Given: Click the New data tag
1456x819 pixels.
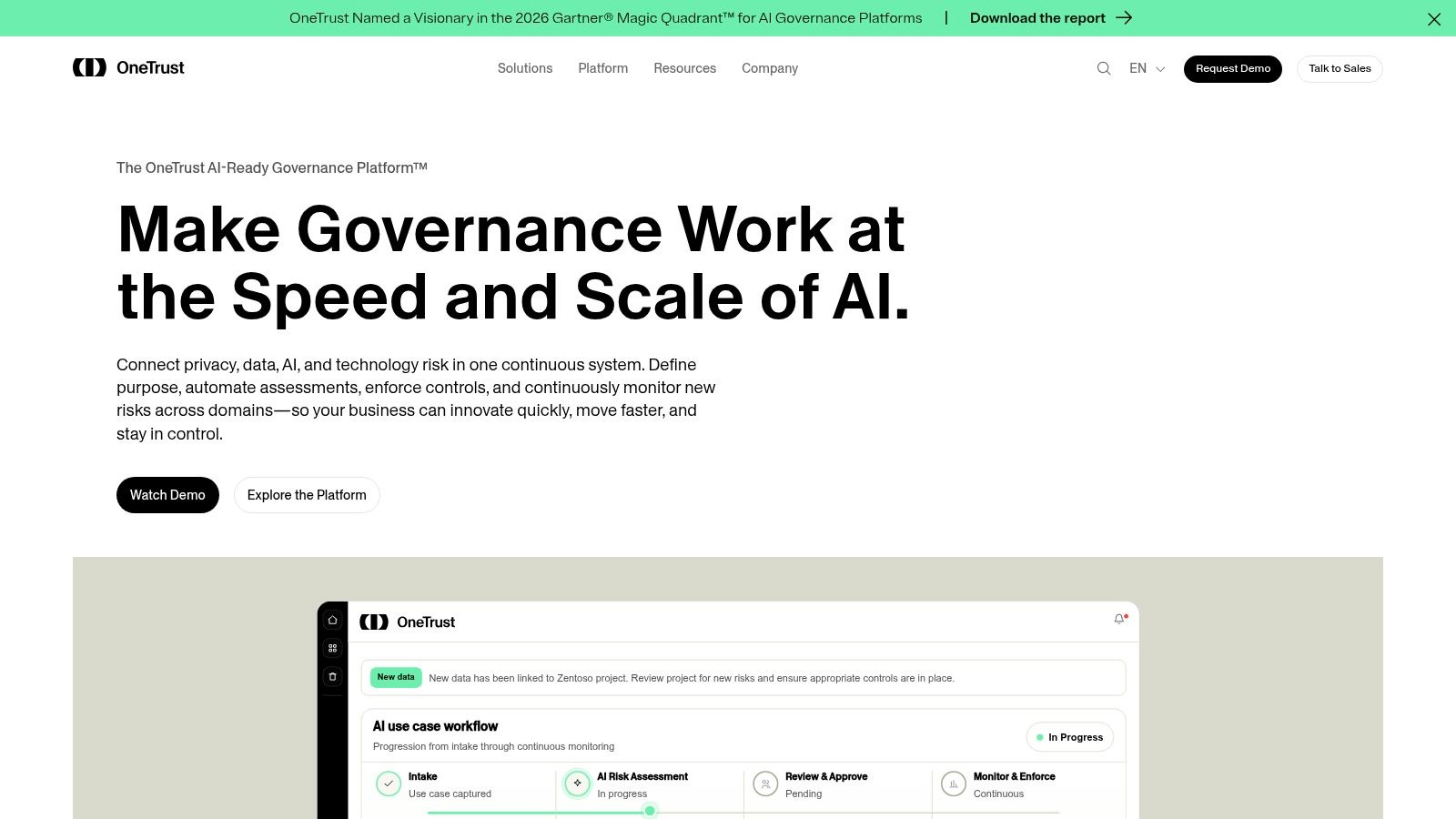Looking at the screenshot, I should click(396, 677).
